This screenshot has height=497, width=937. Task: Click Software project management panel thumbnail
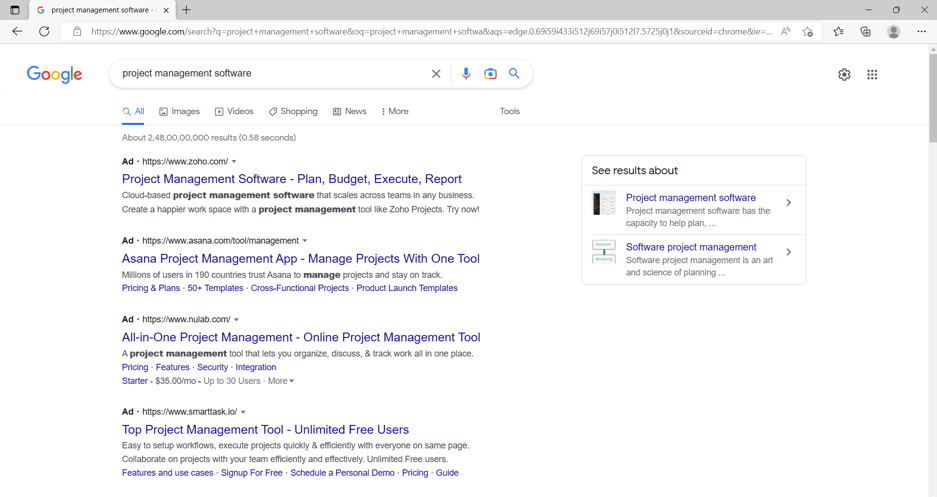click(x=604, y=252)
